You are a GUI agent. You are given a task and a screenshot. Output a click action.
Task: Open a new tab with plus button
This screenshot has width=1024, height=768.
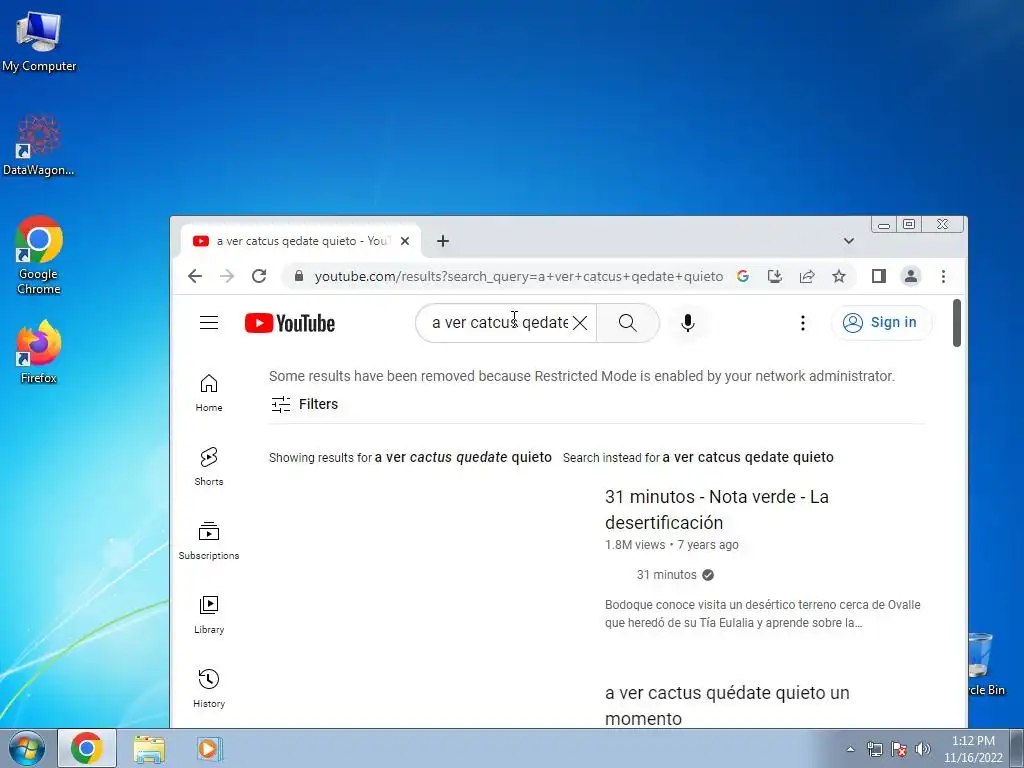point(443,241)
